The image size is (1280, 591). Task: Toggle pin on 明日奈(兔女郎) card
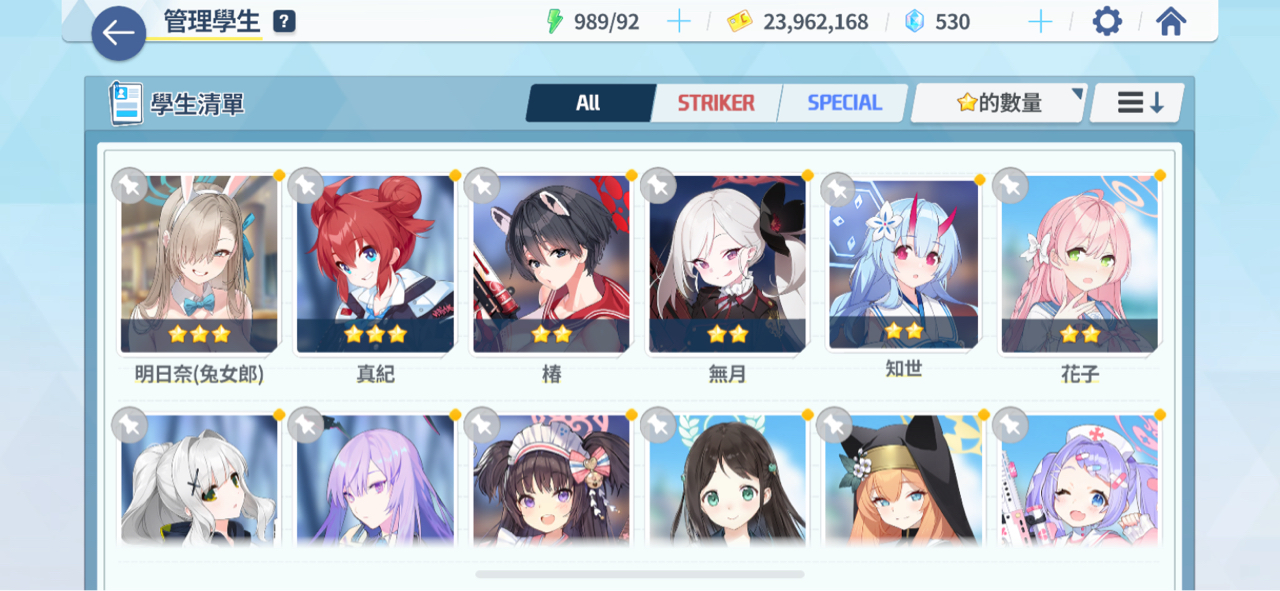point(130,185)
